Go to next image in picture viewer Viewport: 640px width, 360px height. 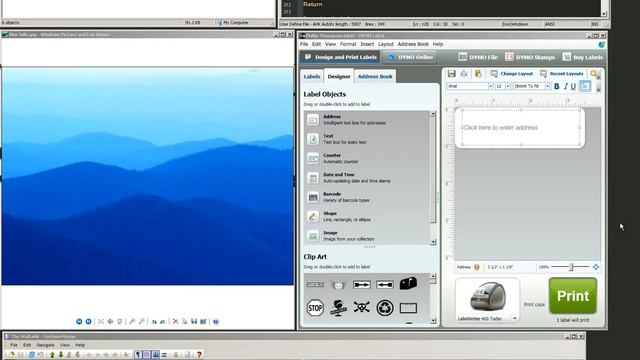coord(89,322)
